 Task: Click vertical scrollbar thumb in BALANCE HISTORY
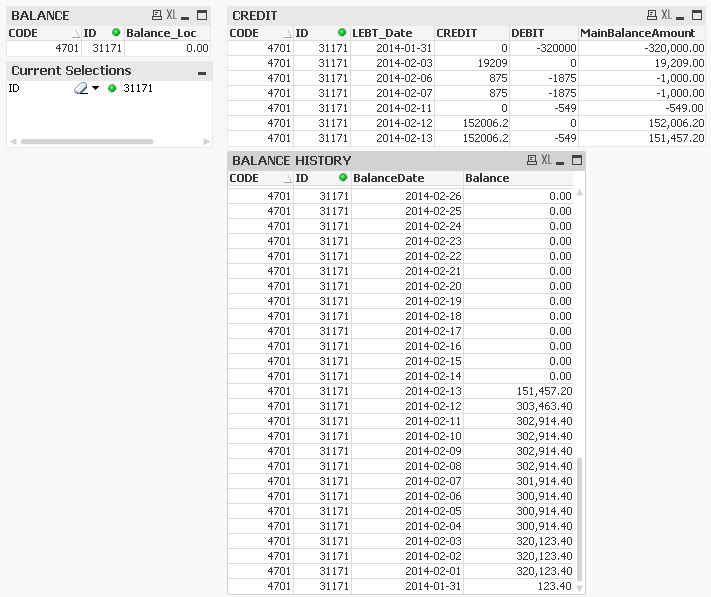[579, 520]
